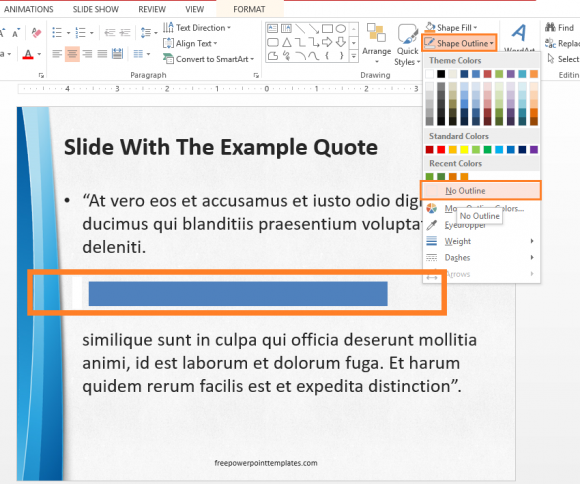Toggle Align Right paragraph alignment
This screenshot has height=484, width=580.
pyautogui.click(x=87, y=54)
